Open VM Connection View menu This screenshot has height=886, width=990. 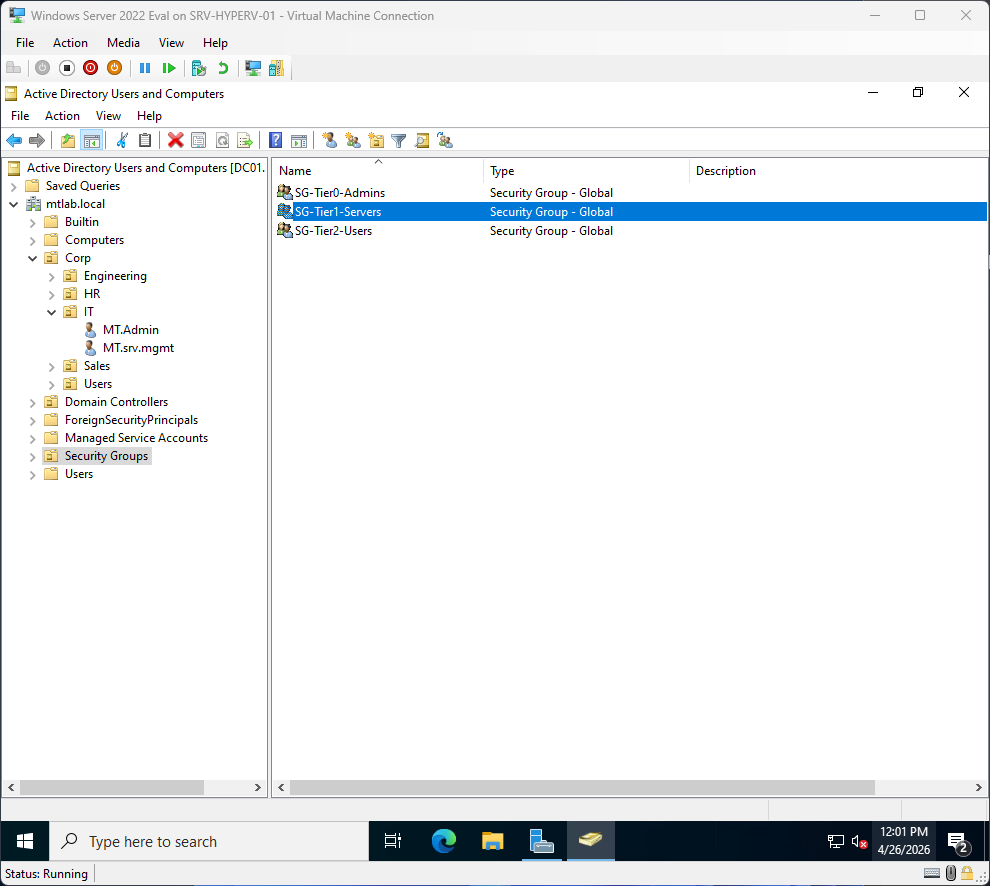171,42
